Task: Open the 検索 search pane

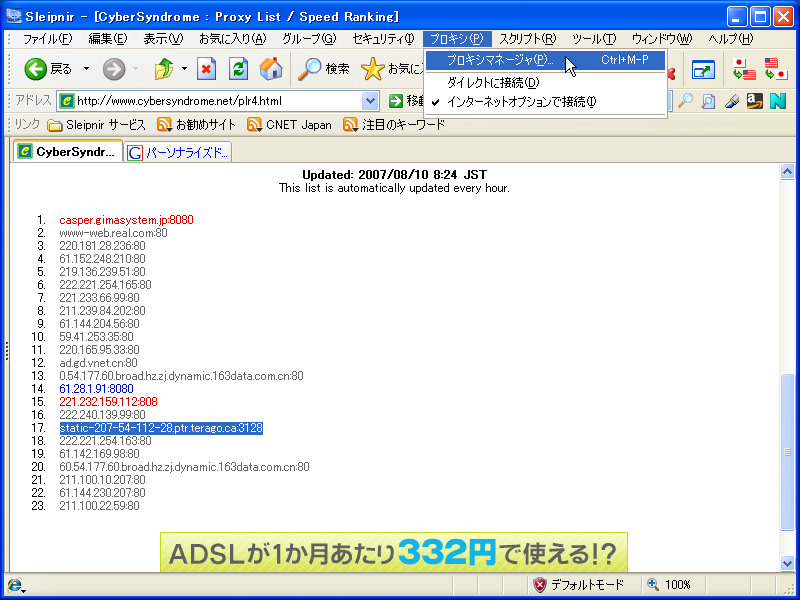Action: [x=323, y=69]
